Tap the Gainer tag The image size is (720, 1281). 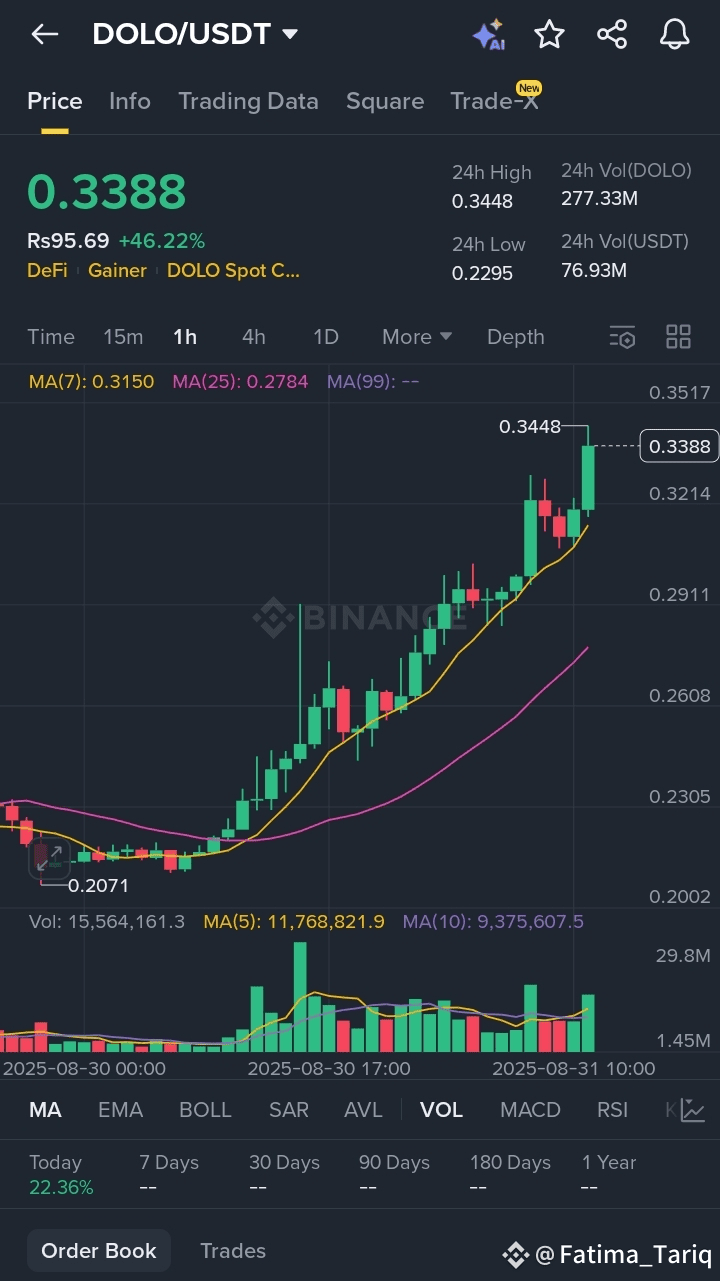tap(117, 270)
